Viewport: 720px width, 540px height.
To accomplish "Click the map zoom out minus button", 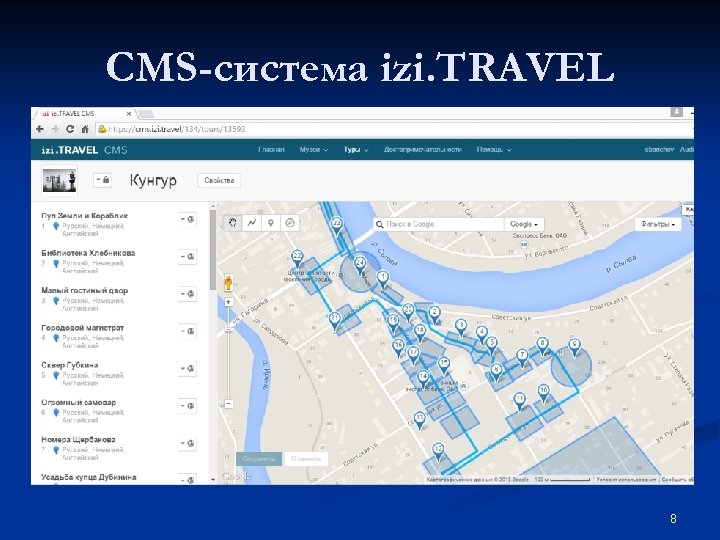I will point(228,404).
